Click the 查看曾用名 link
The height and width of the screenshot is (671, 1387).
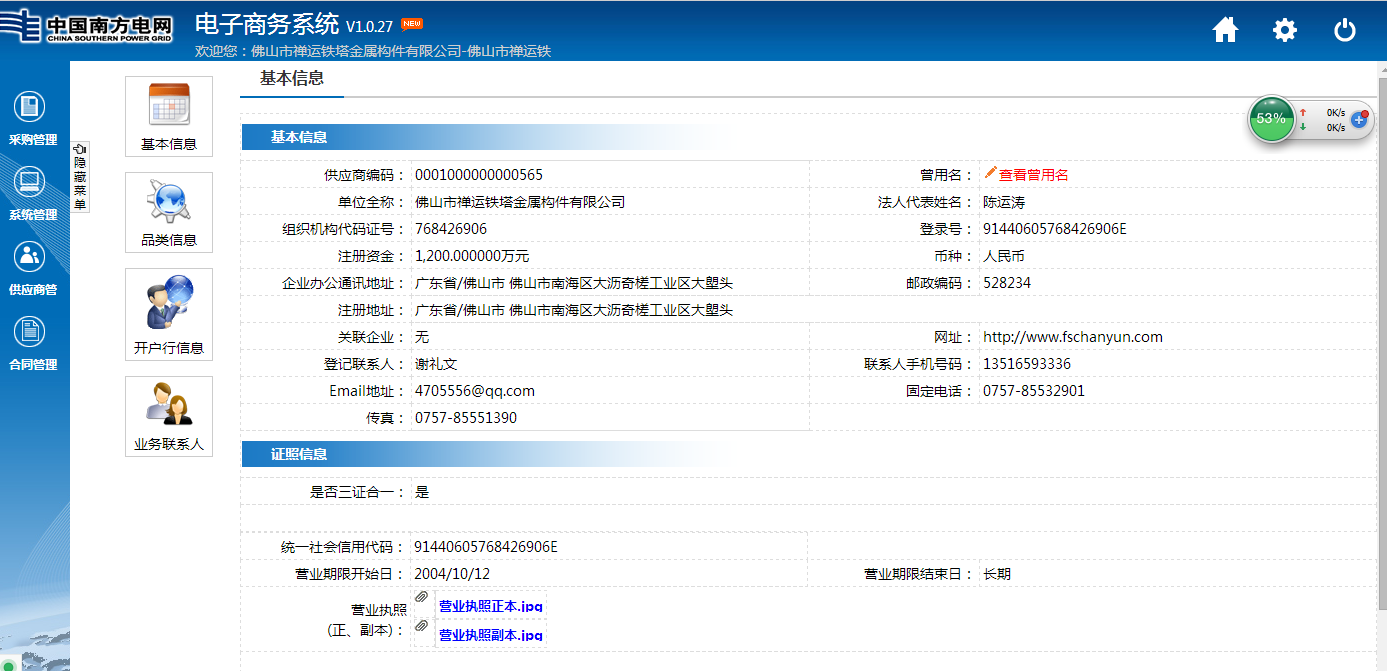point(1033,175)
